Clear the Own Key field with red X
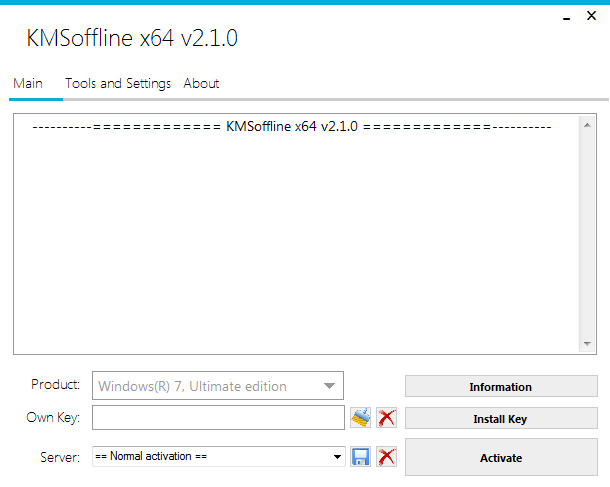This screenshot has width=610, height=487. tap(386, 418)
